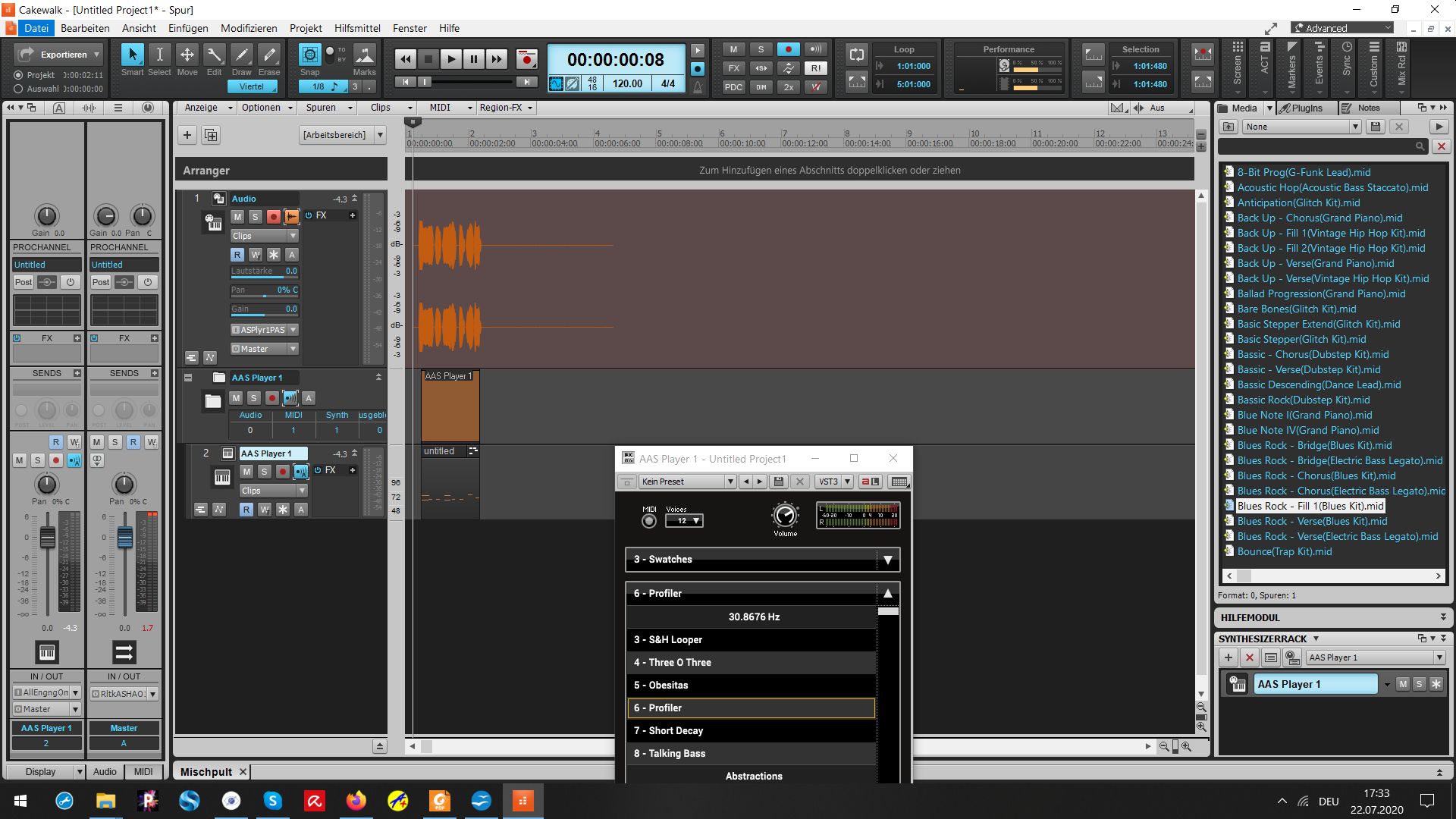Open Firefox from the Windows taskbar
The image size is (1456, 819).
tap(356, 801)
